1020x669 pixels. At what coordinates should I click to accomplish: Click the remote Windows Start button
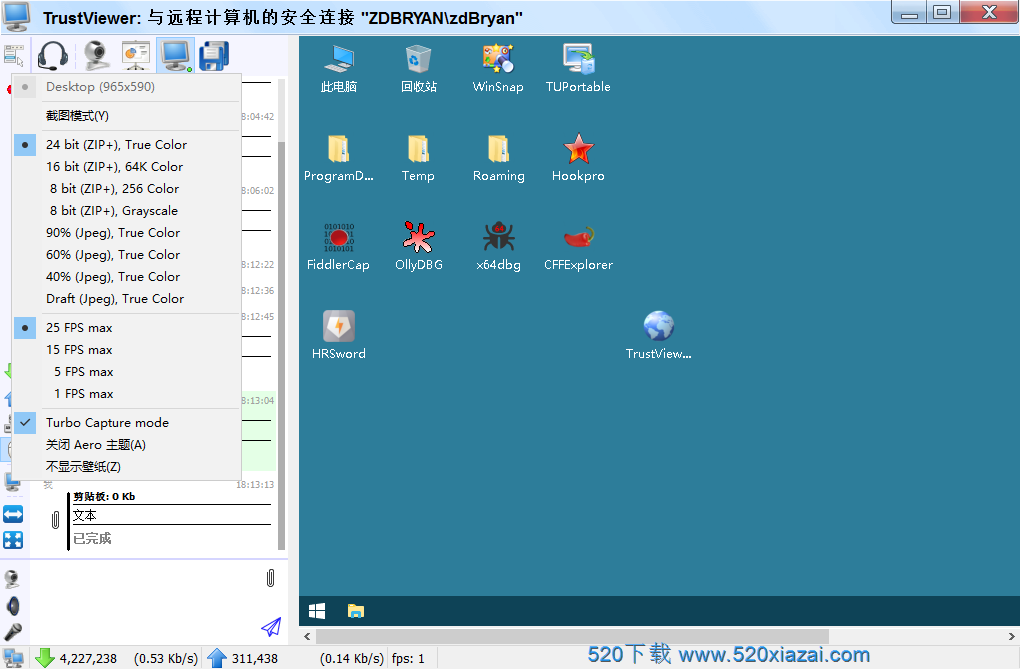coord(317,611)
